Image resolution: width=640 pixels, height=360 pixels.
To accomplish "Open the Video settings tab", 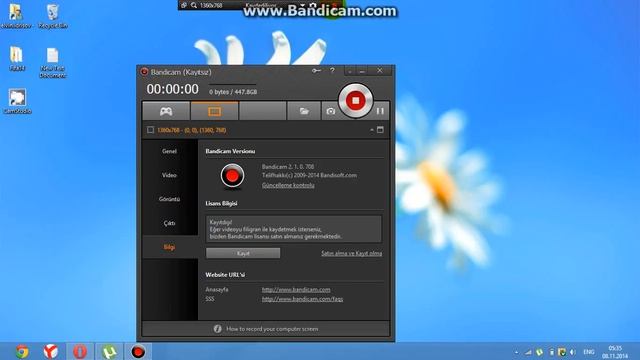I will point(169,175).
